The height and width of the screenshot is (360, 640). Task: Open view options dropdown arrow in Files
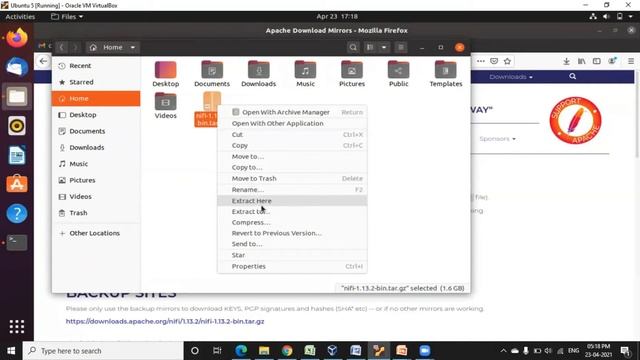click(x=384, y=47)
